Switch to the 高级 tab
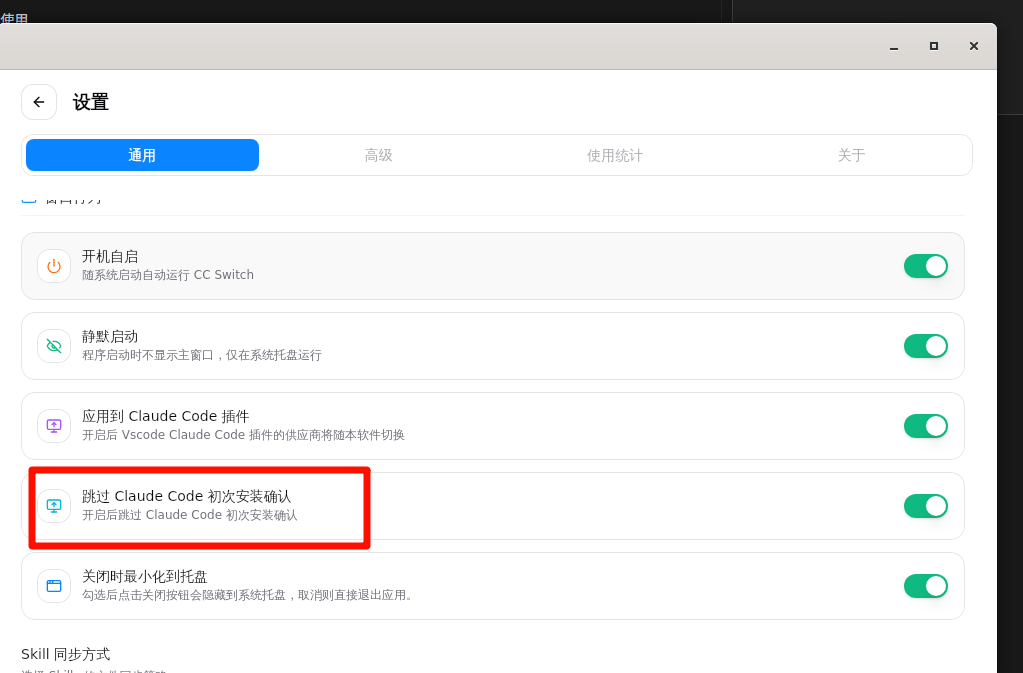 click(378, 155)
